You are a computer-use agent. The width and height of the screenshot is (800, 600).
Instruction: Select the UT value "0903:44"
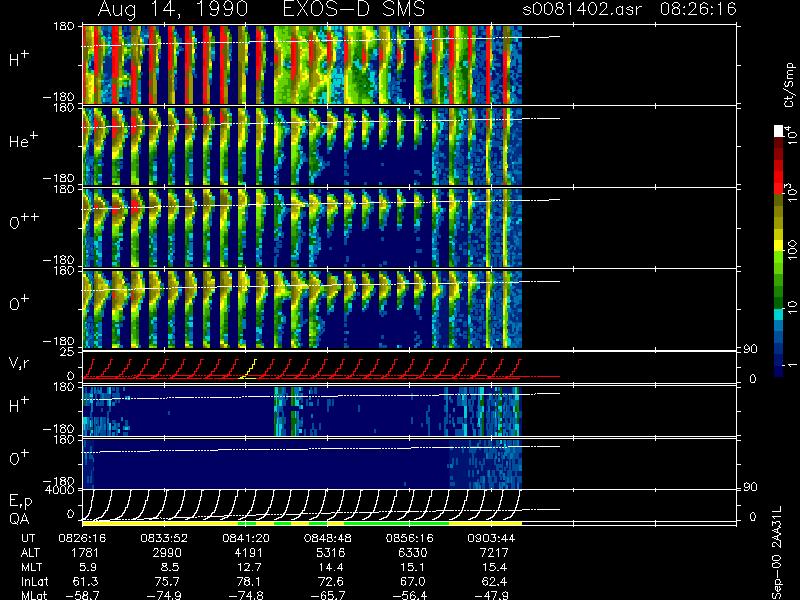pos(491,538)
